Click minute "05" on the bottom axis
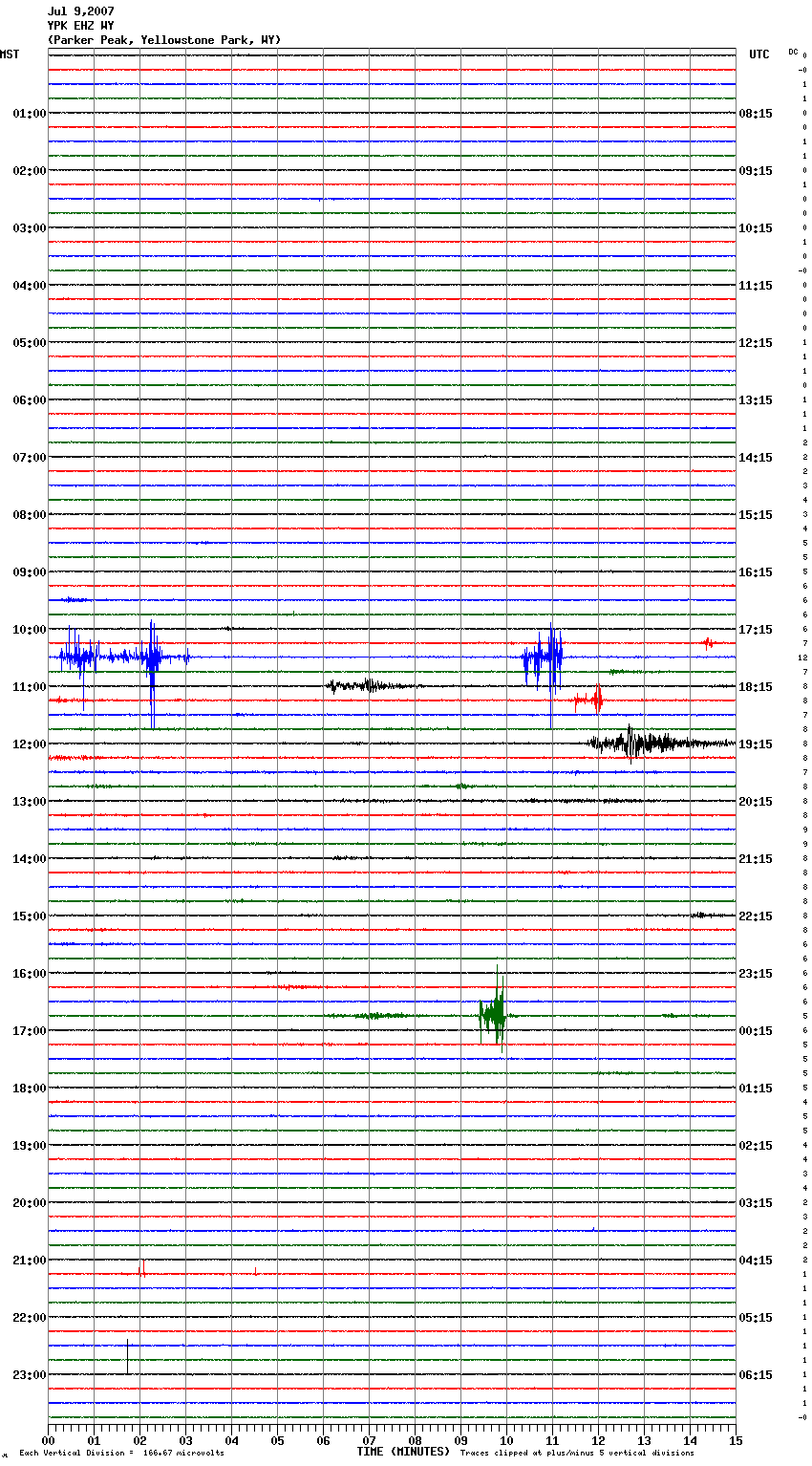The height and width of the screenshot is (1466, 812). (x=277, y=1440)
